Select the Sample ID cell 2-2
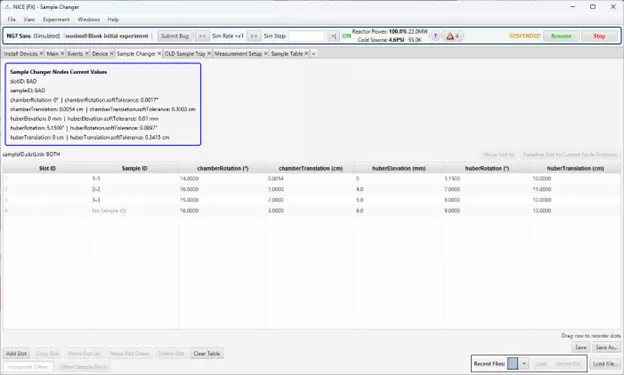Screen dimensions: 624x375 [x=135, y=189]
